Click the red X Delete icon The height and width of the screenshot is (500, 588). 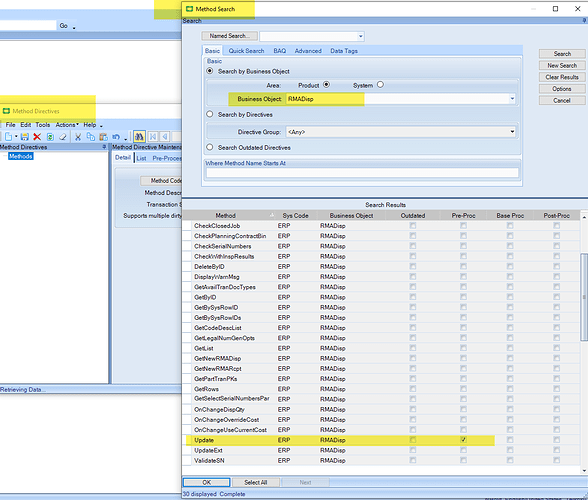37,137
